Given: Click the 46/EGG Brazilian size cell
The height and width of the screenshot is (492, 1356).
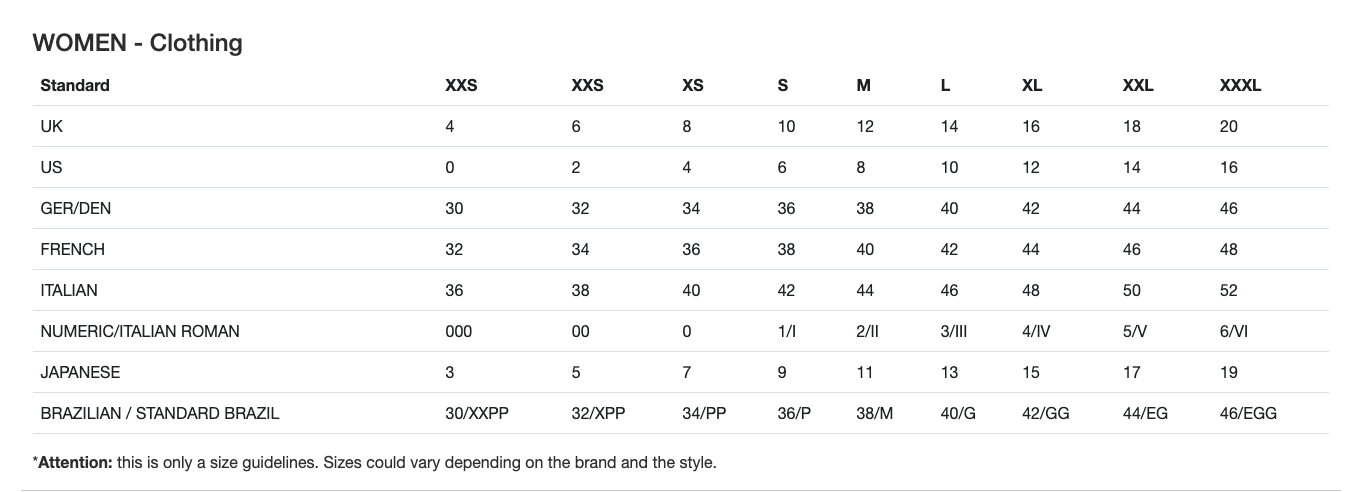Looking at the screenshot, I should tap(1248, 413).
